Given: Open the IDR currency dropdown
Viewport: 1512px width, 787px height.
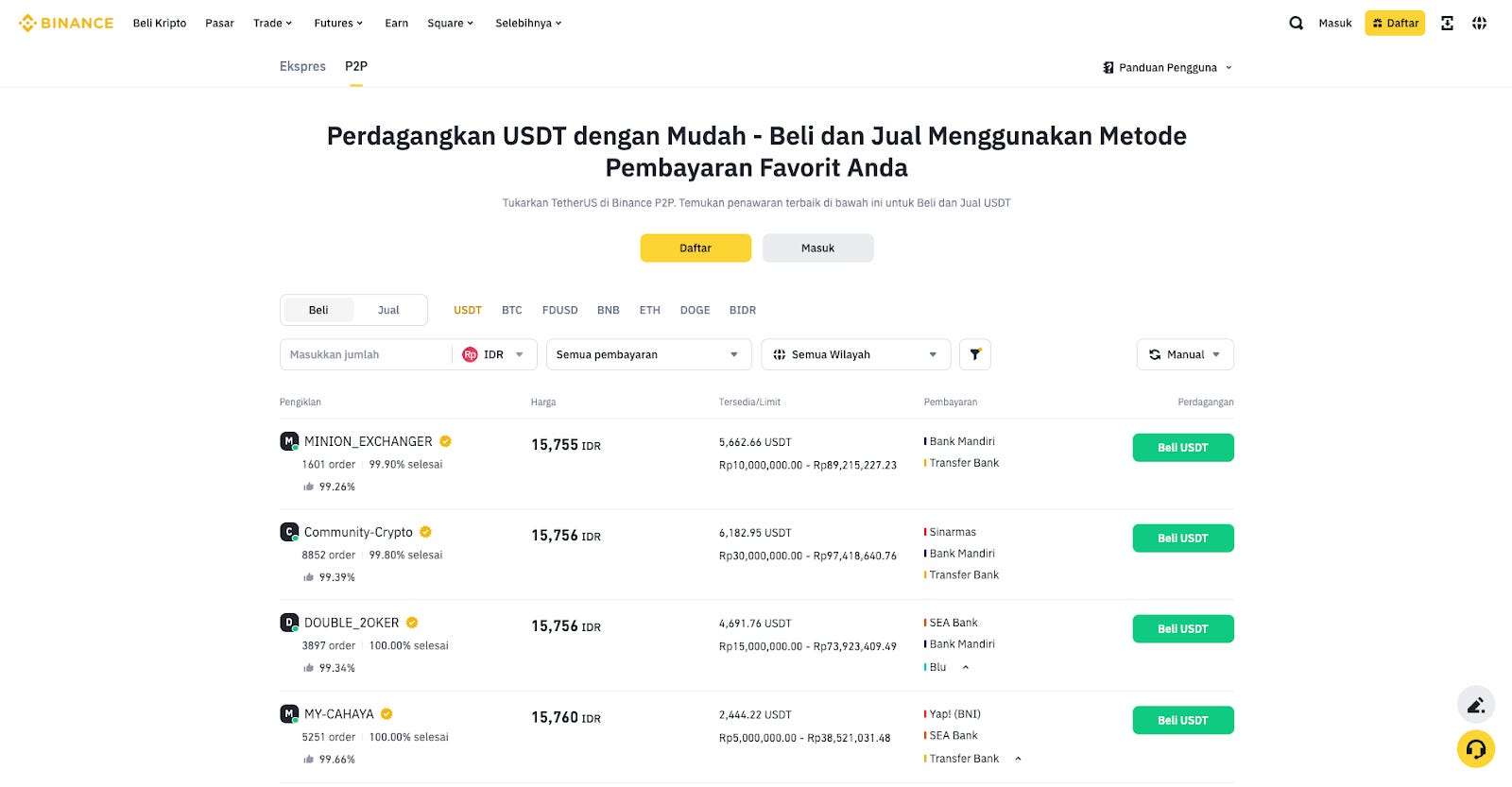Looking at the screenshot, I should click(494, 354).
